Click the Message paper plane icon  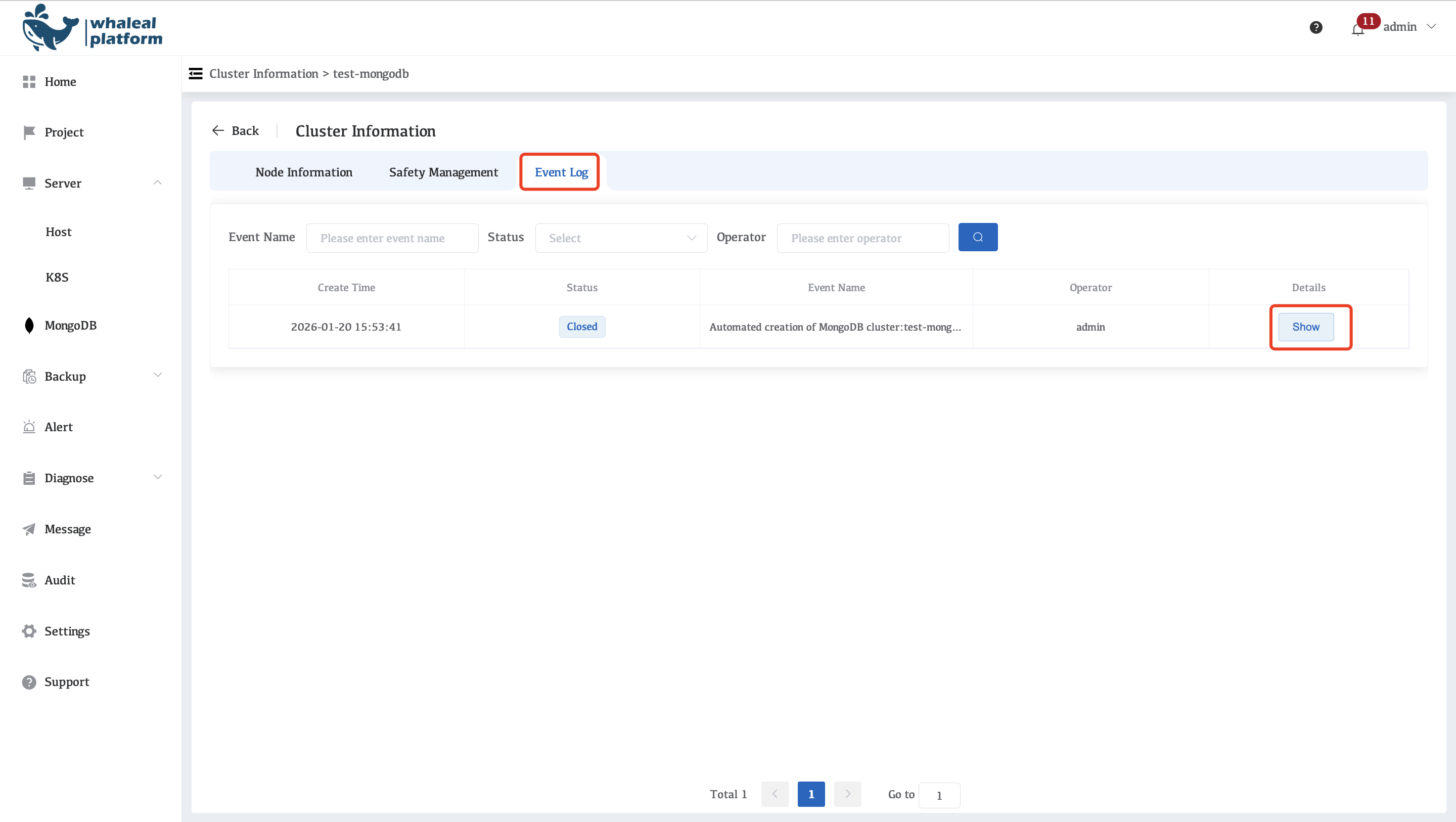point(29,529)
